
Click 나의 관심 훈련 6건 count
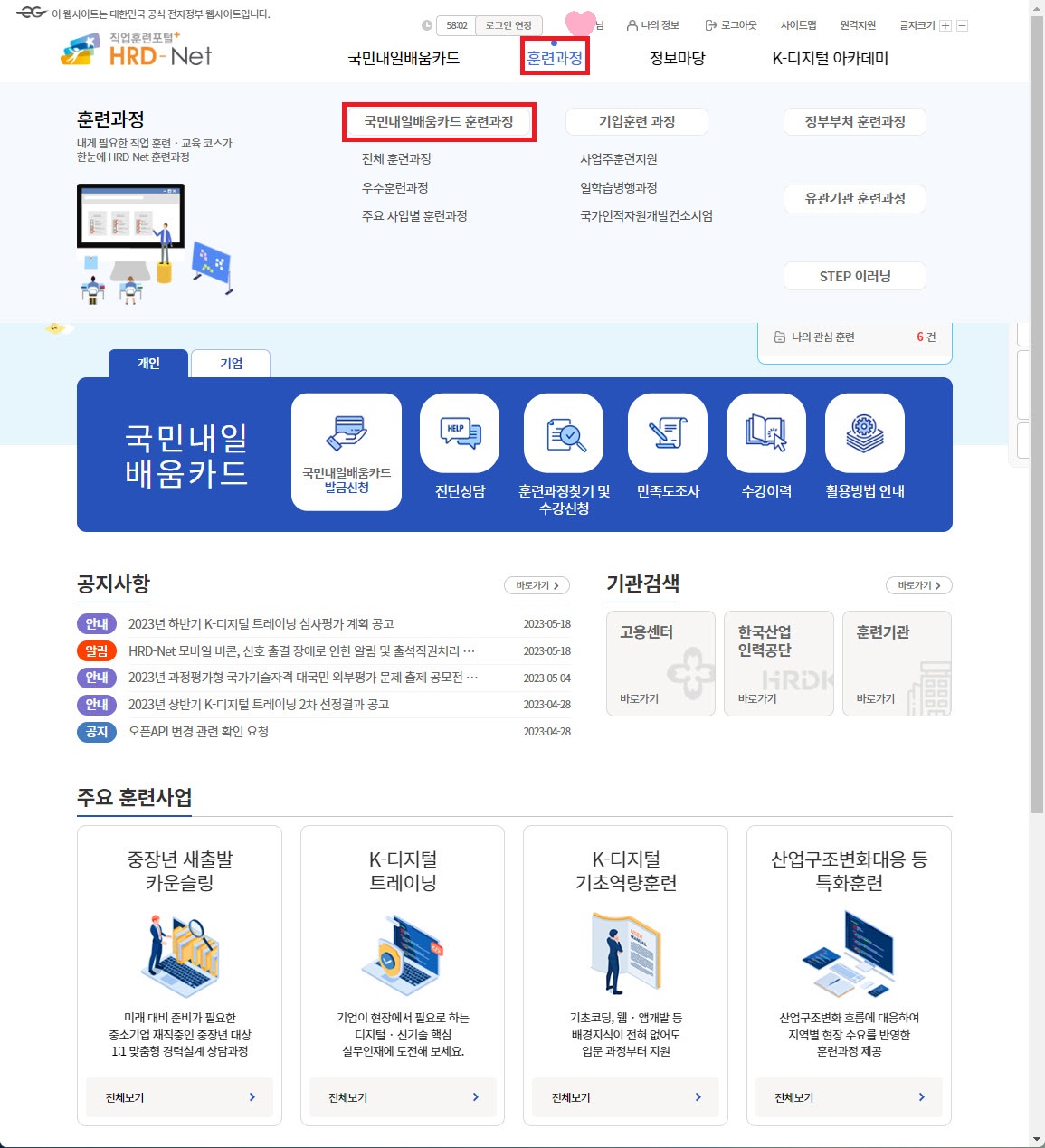[x=926, y=337]
